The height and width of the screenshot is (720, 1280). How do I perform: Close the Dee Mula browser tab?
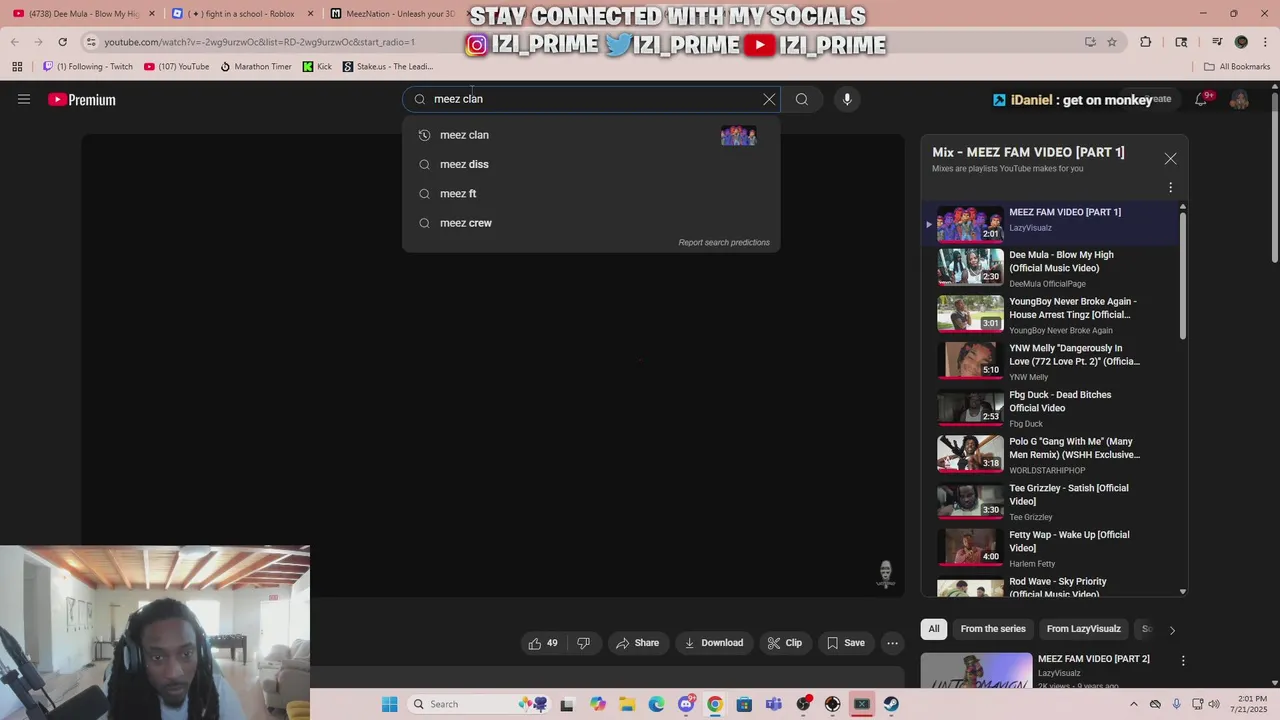click(x=151, y=14)
